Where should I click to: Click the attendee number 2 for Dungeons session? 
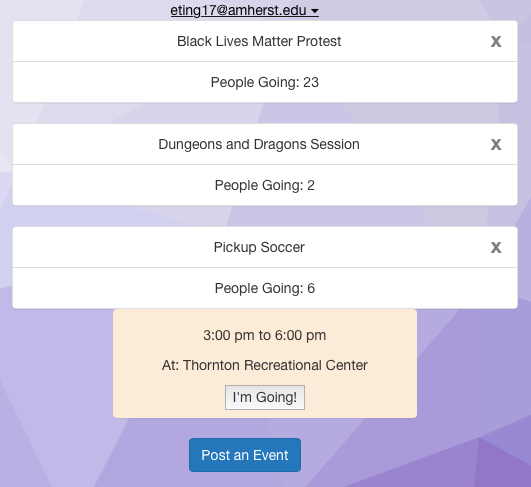point(311,185)
